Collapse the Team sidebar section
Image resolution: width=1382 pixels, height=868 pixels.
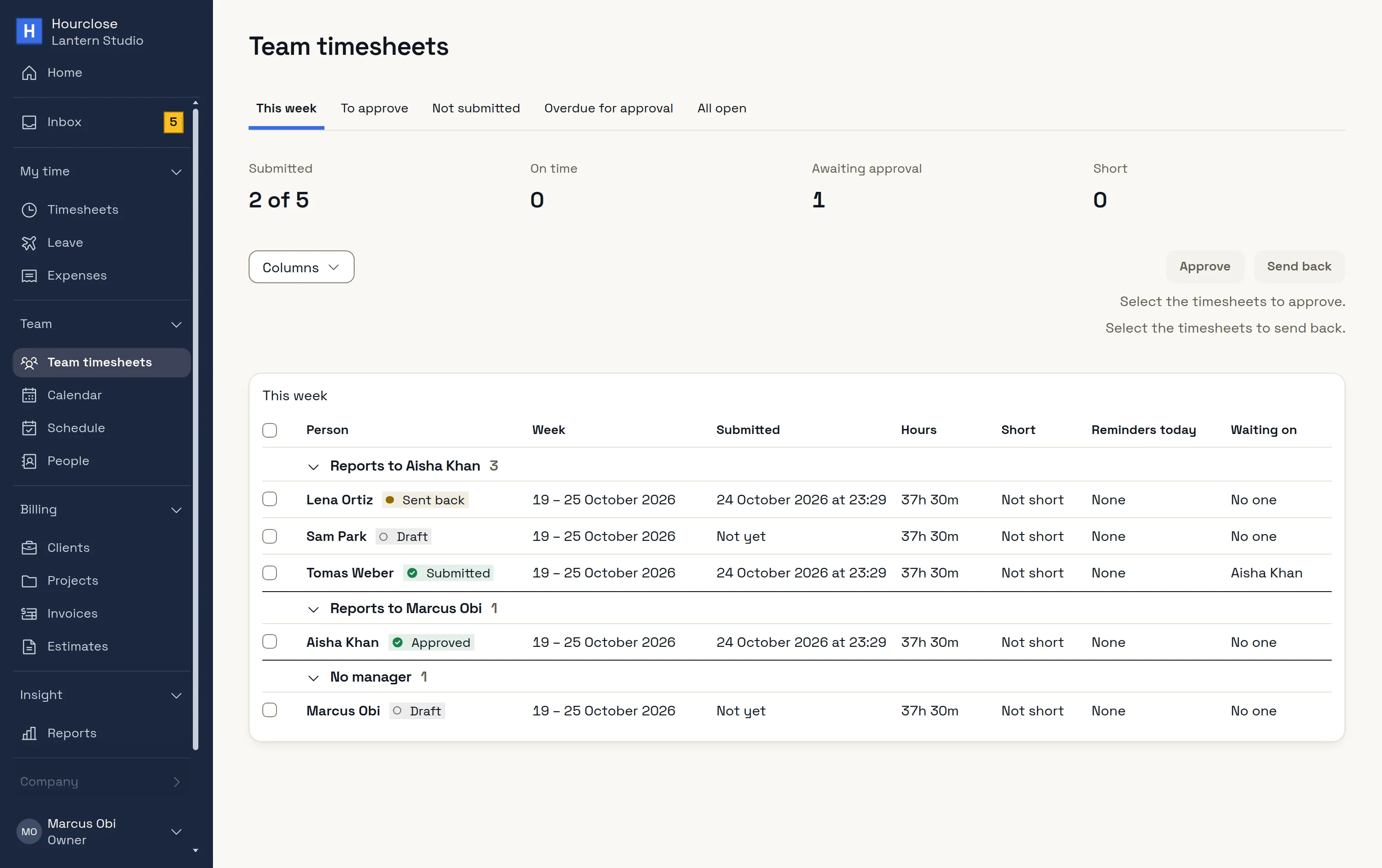(177, 325)
